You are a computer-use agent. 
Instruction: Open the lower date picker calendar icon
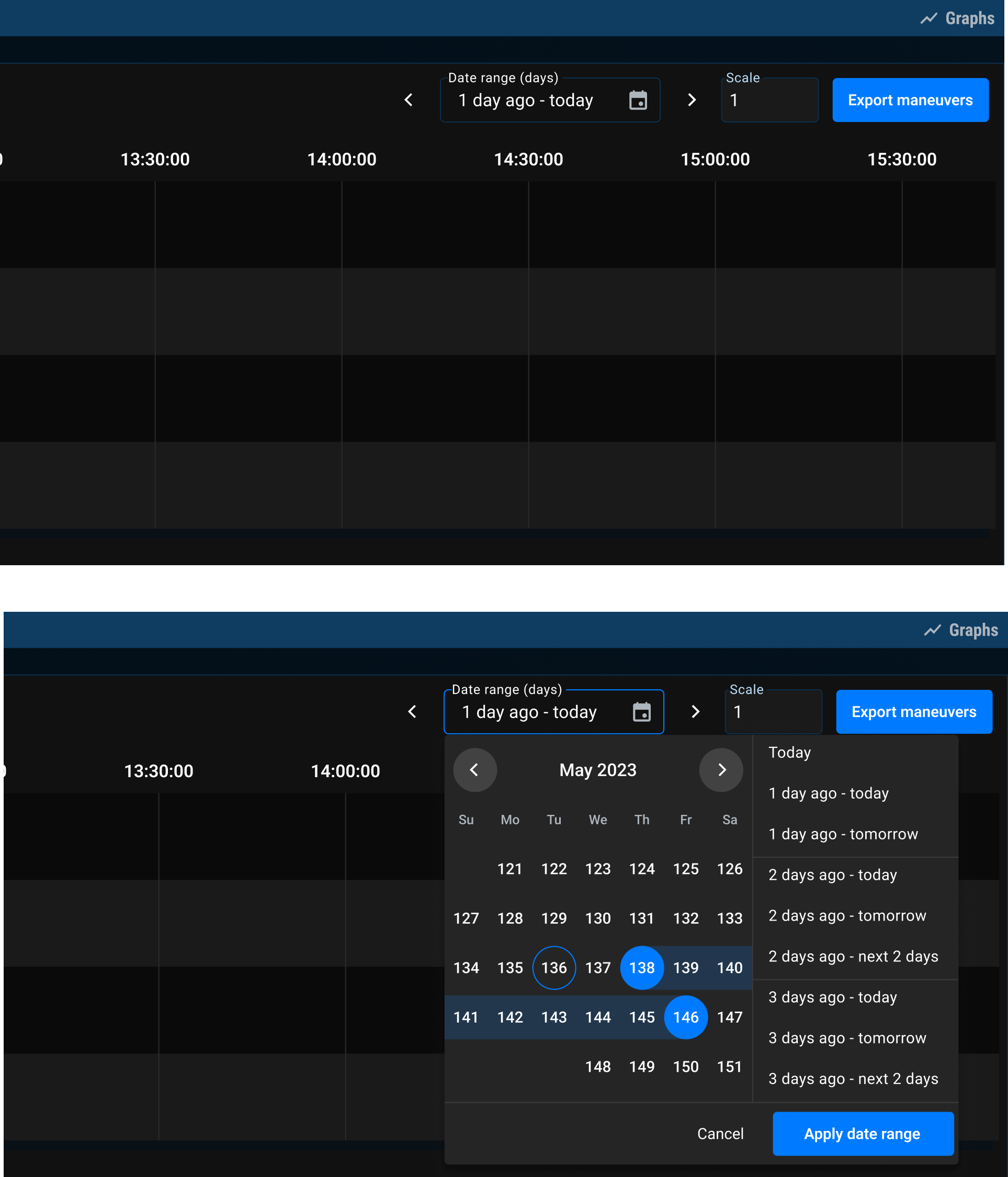click(x=642, y=711)
